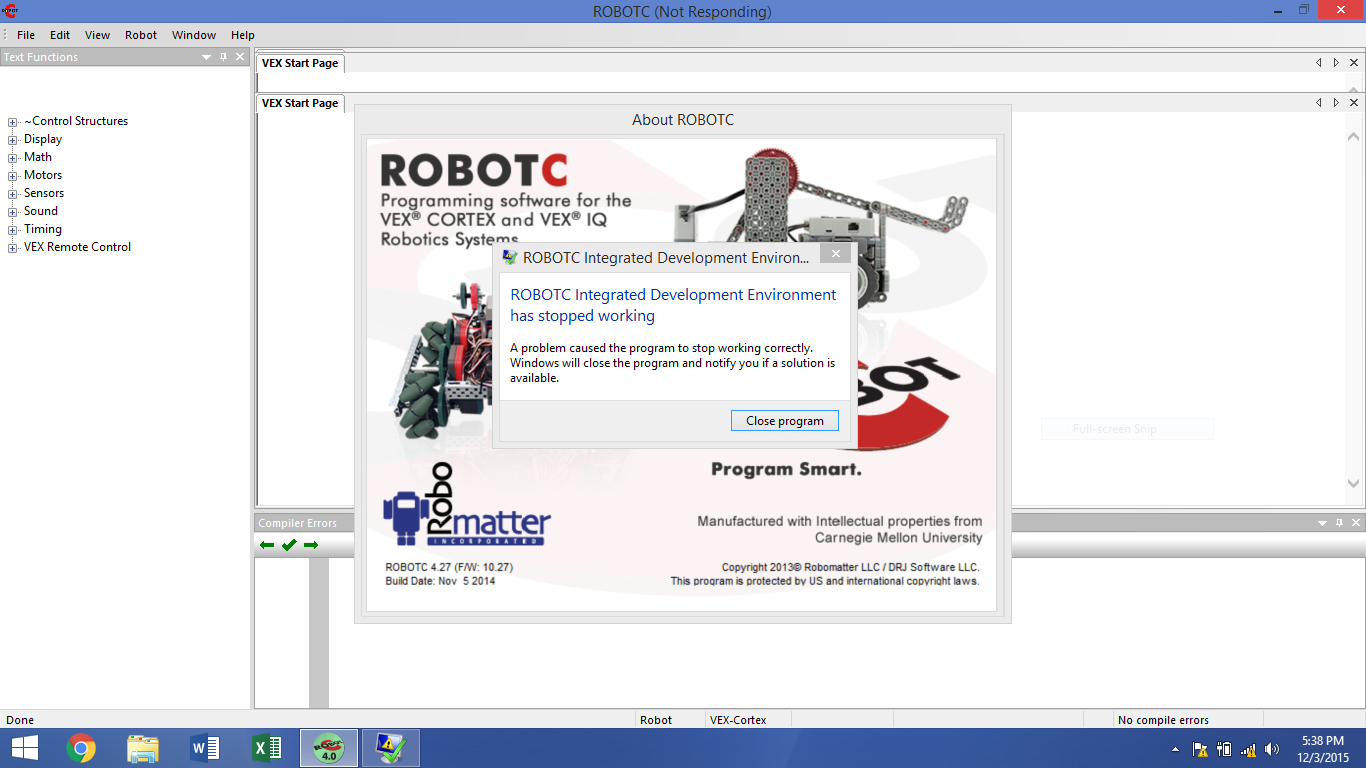Click the green checkmark in Compiler Errors
1366x768 pixels.
(x=289, y=545)
